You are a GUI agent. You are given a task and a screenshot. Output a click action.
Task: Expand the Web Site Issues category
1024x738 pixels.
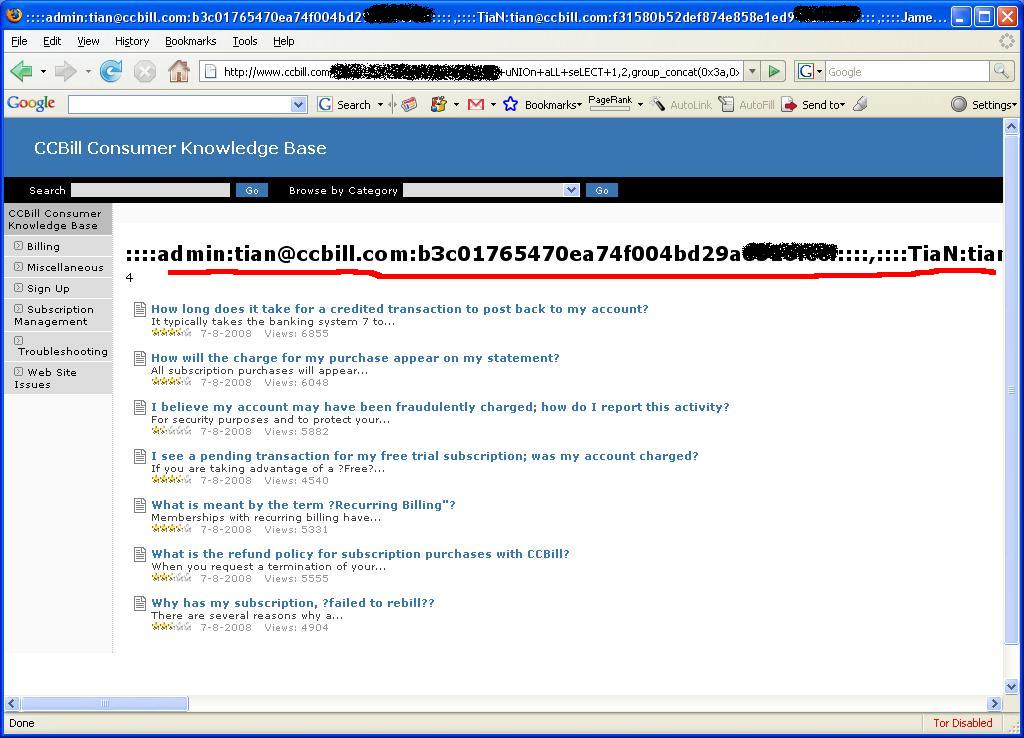tap(18, 372)
